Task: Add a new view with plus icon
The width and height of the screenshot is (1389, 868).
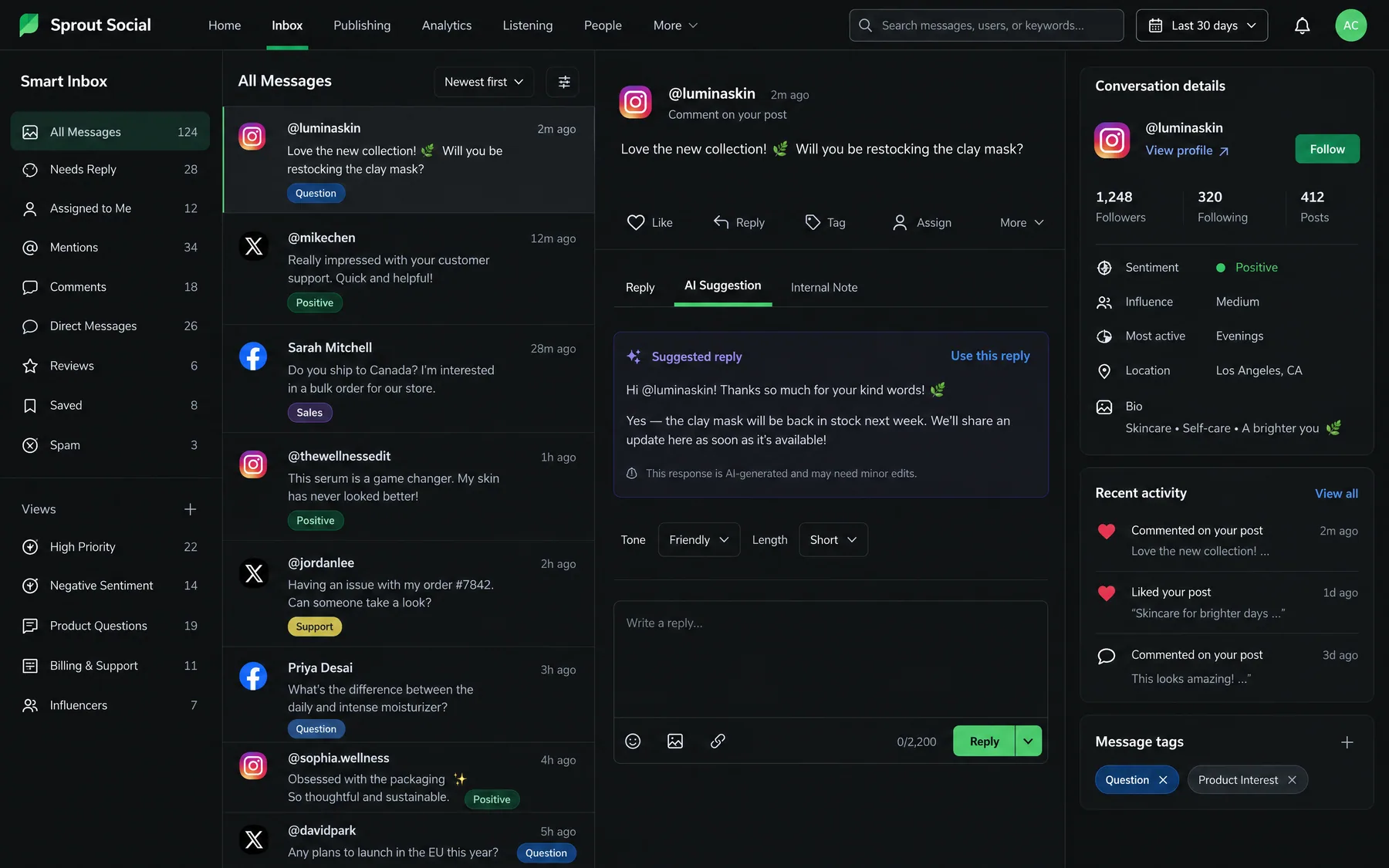Action: point(190,509)
